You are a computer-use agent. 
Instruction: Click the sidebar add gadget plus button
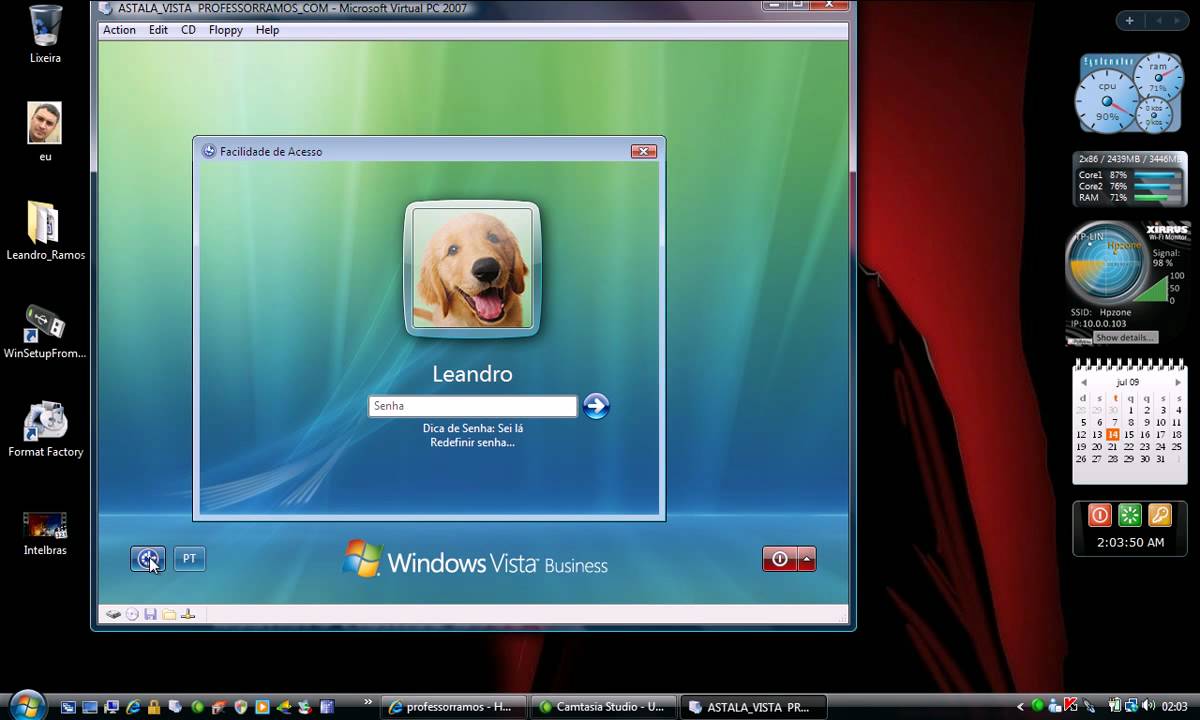click(x=1130, y=20)
